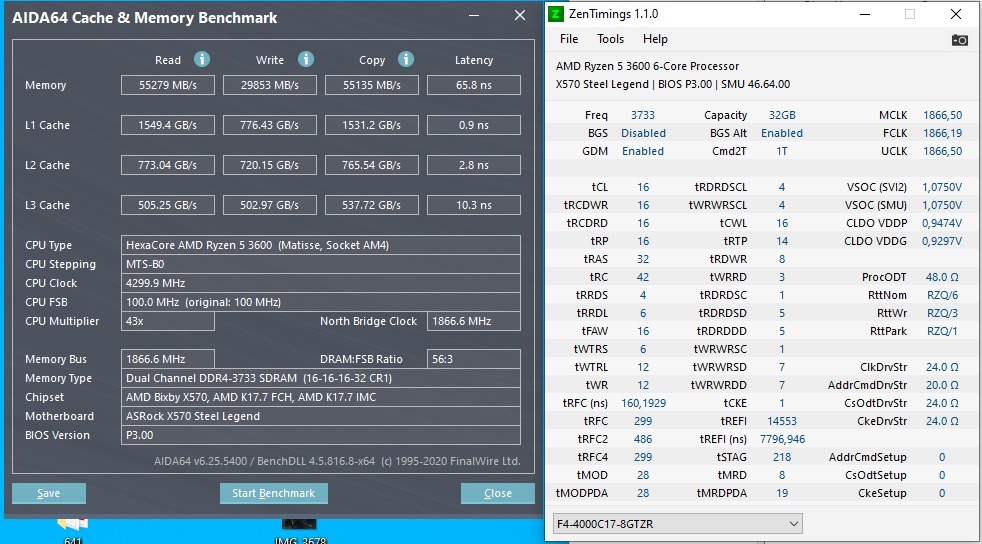Click the Memory Type DDR4-3733 SDRAM field
982x544 pixels.
[x=321, y=378]
